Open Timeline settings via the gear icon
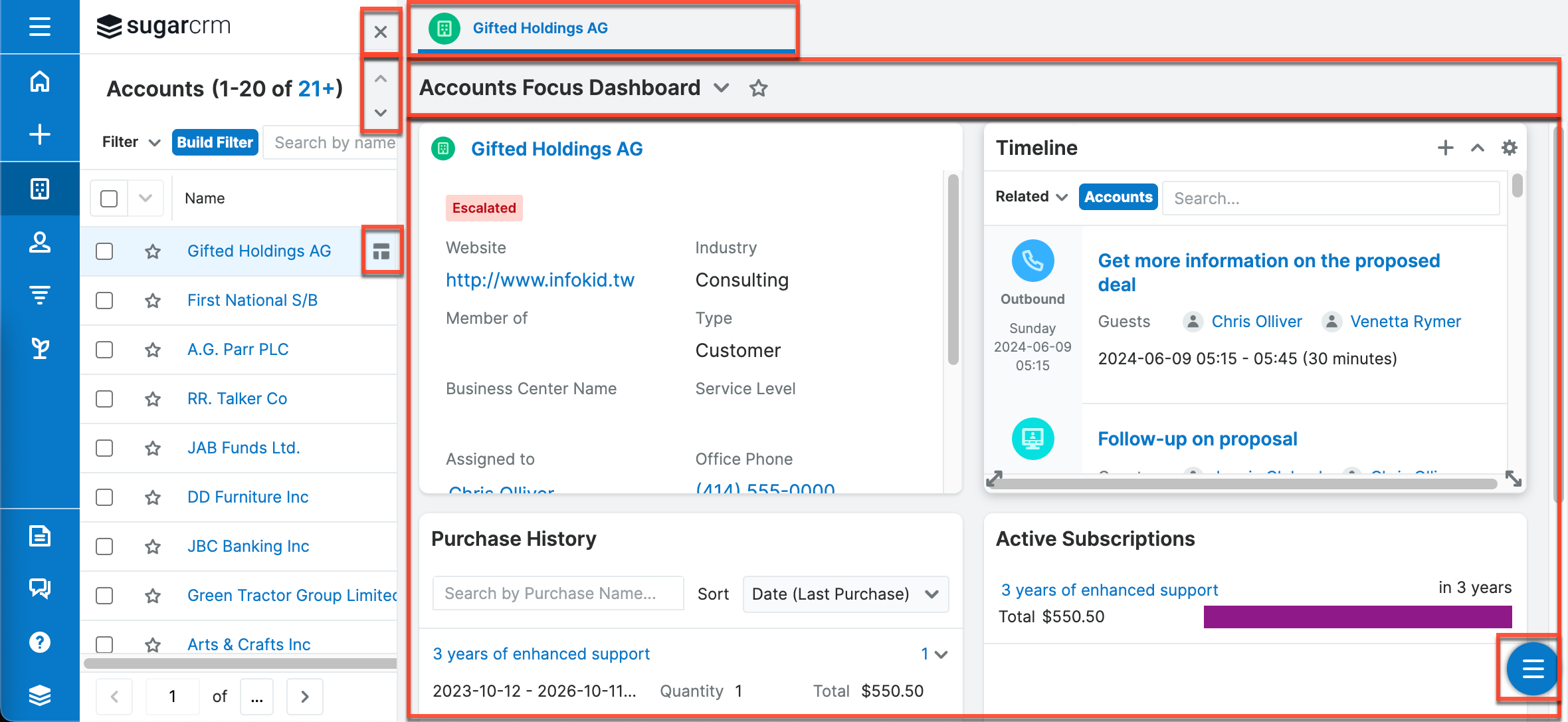This screenshot has height=722, width=1568. click(1509, 148)
